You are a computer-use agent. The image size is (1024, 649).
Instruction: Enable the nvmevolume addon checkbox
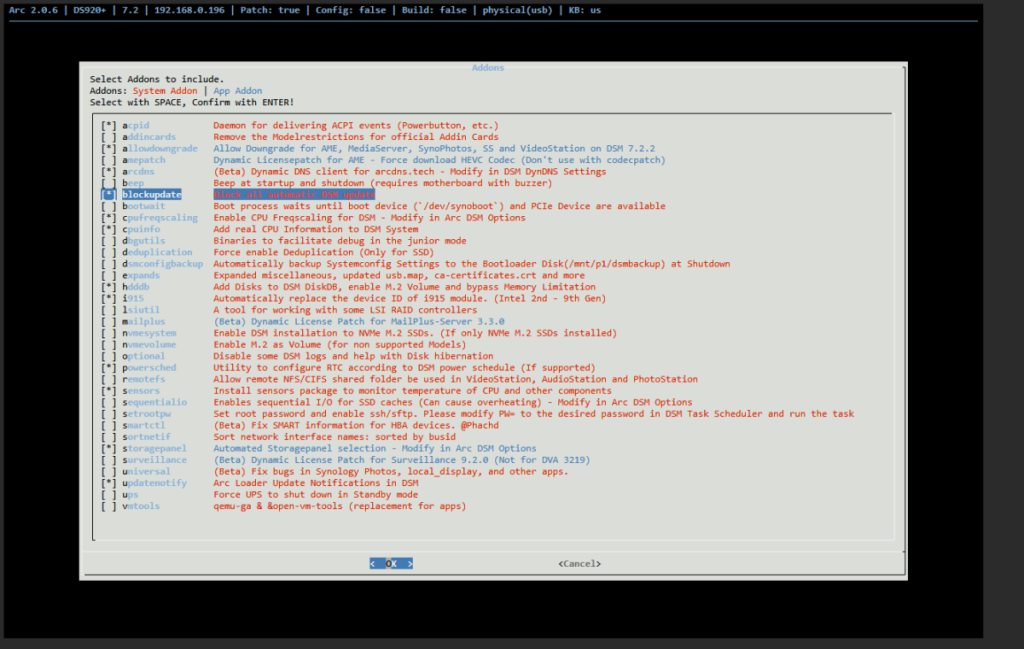tap(108, 344)
